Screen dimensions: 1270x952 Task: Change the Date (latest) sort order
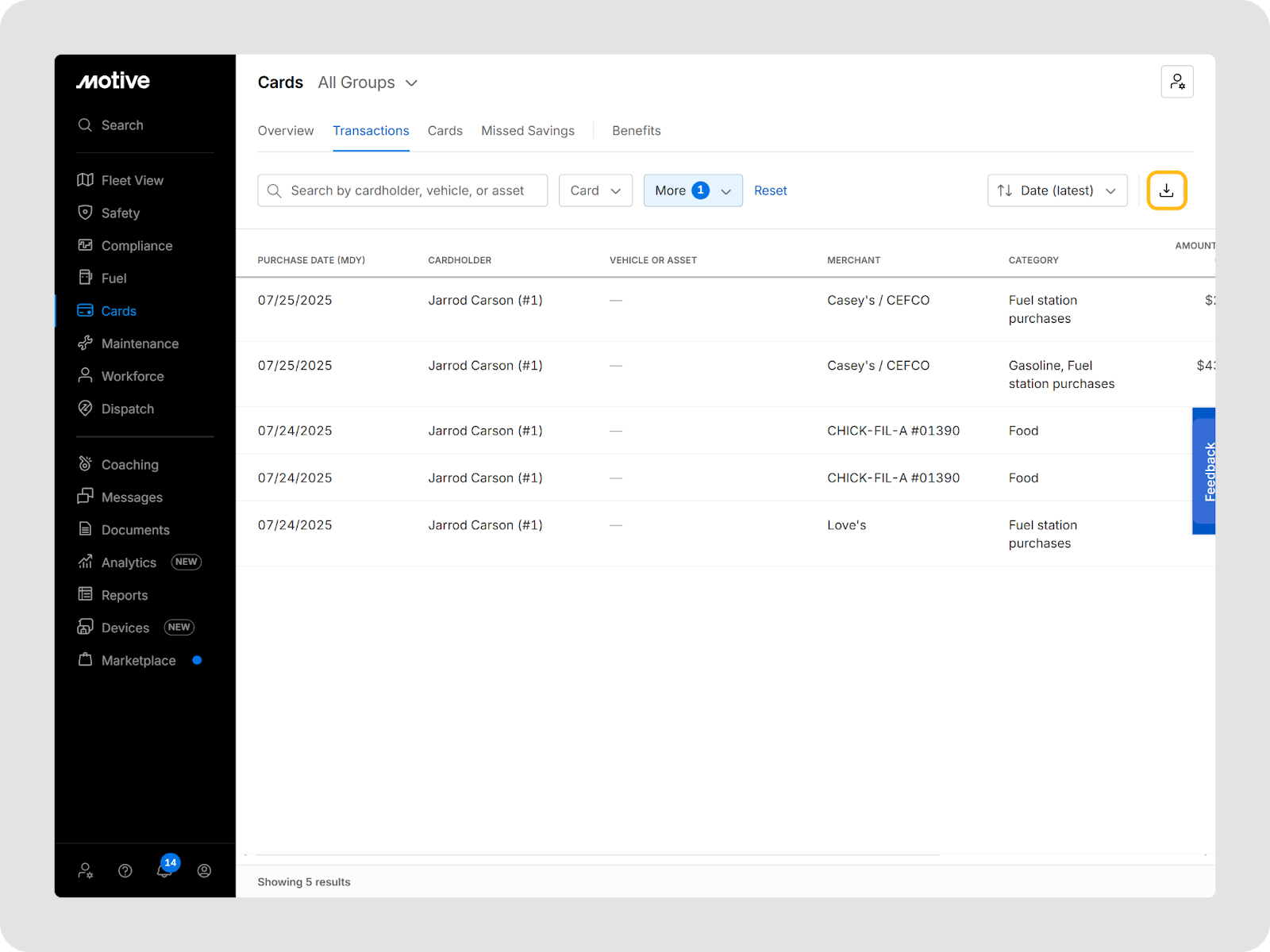click(x=1056, y=190)
